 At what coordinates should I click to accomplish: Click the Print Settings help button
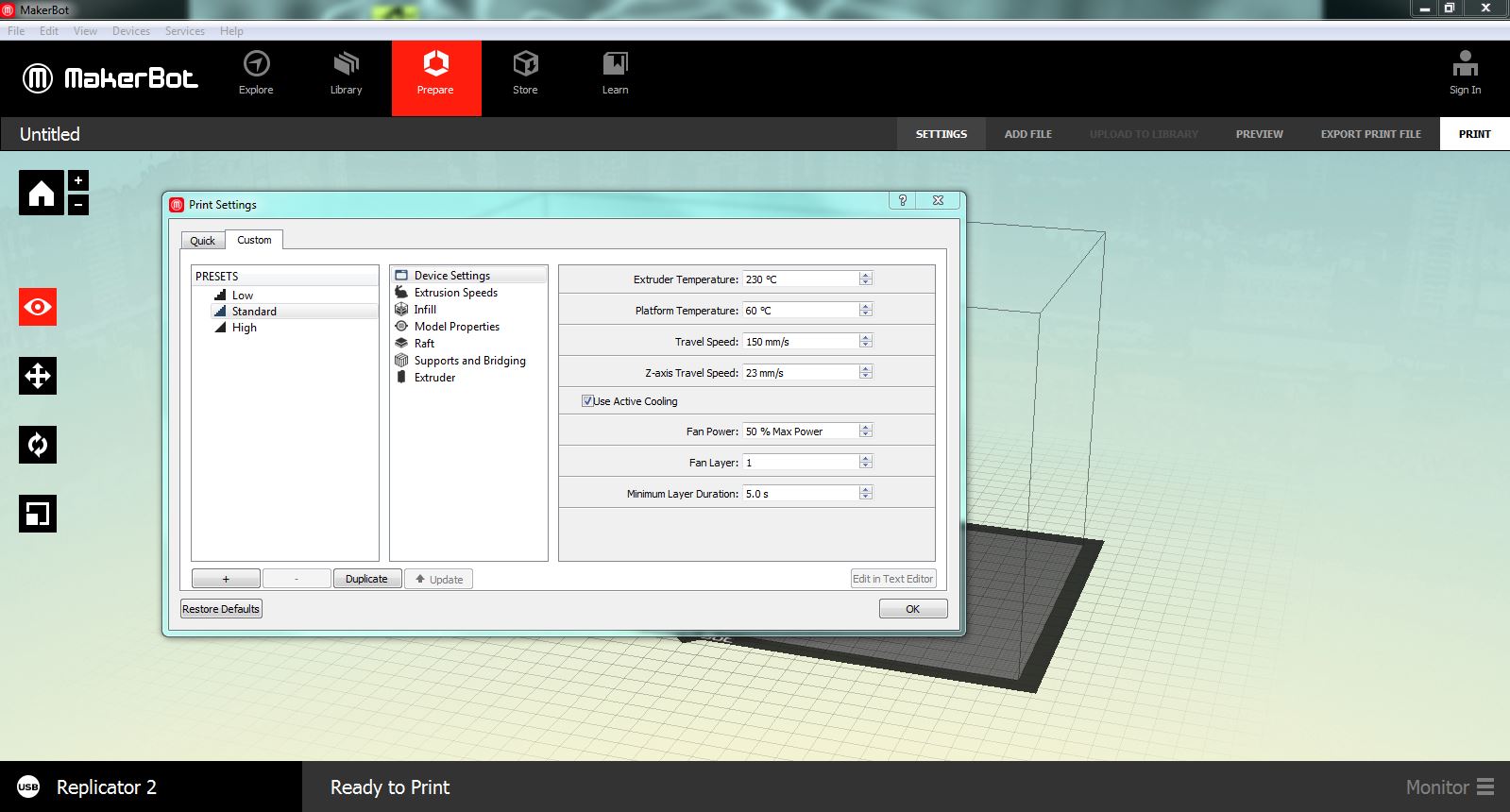tap(903, 200)
